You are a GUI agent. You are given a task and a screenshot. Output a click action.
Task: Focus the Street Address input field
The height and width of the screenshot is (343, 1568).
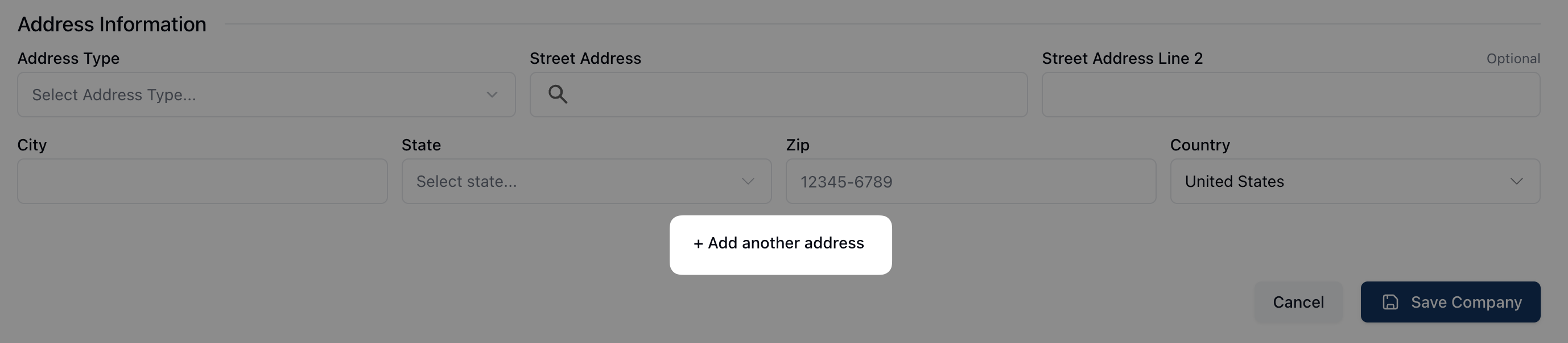point(791,95)
